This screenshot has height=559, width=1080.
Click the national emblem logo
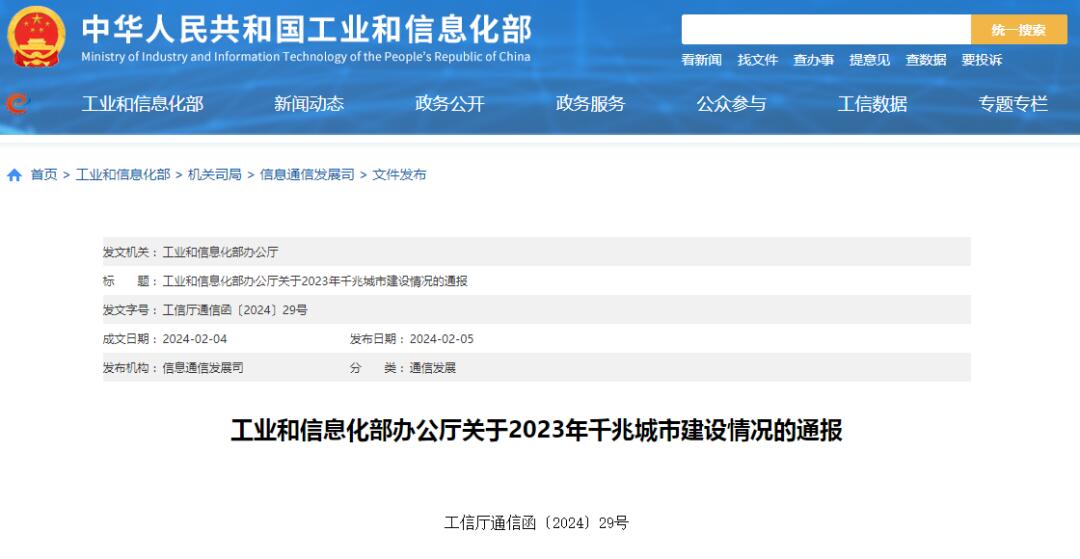[37, 36]
